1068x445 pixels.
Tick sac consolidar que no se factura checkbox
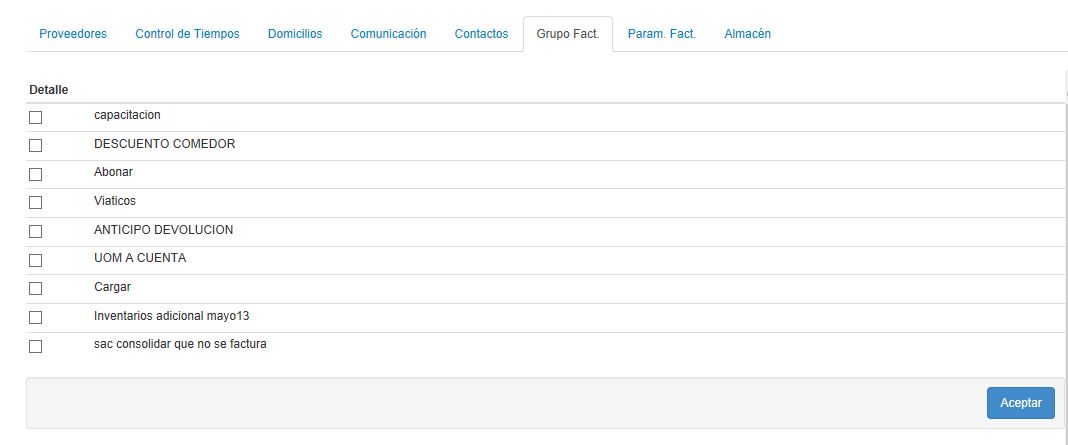click(36, 347)
